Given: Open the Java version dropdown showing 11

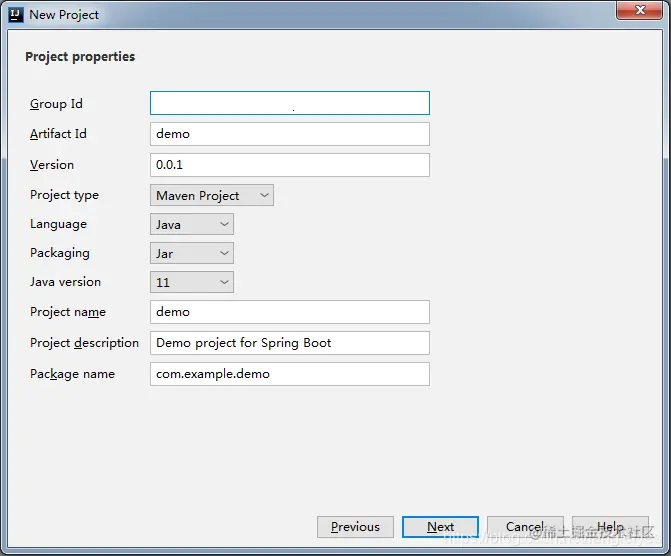Looking at the screenshot, I should pyautogui.click(x=192, y=282).
